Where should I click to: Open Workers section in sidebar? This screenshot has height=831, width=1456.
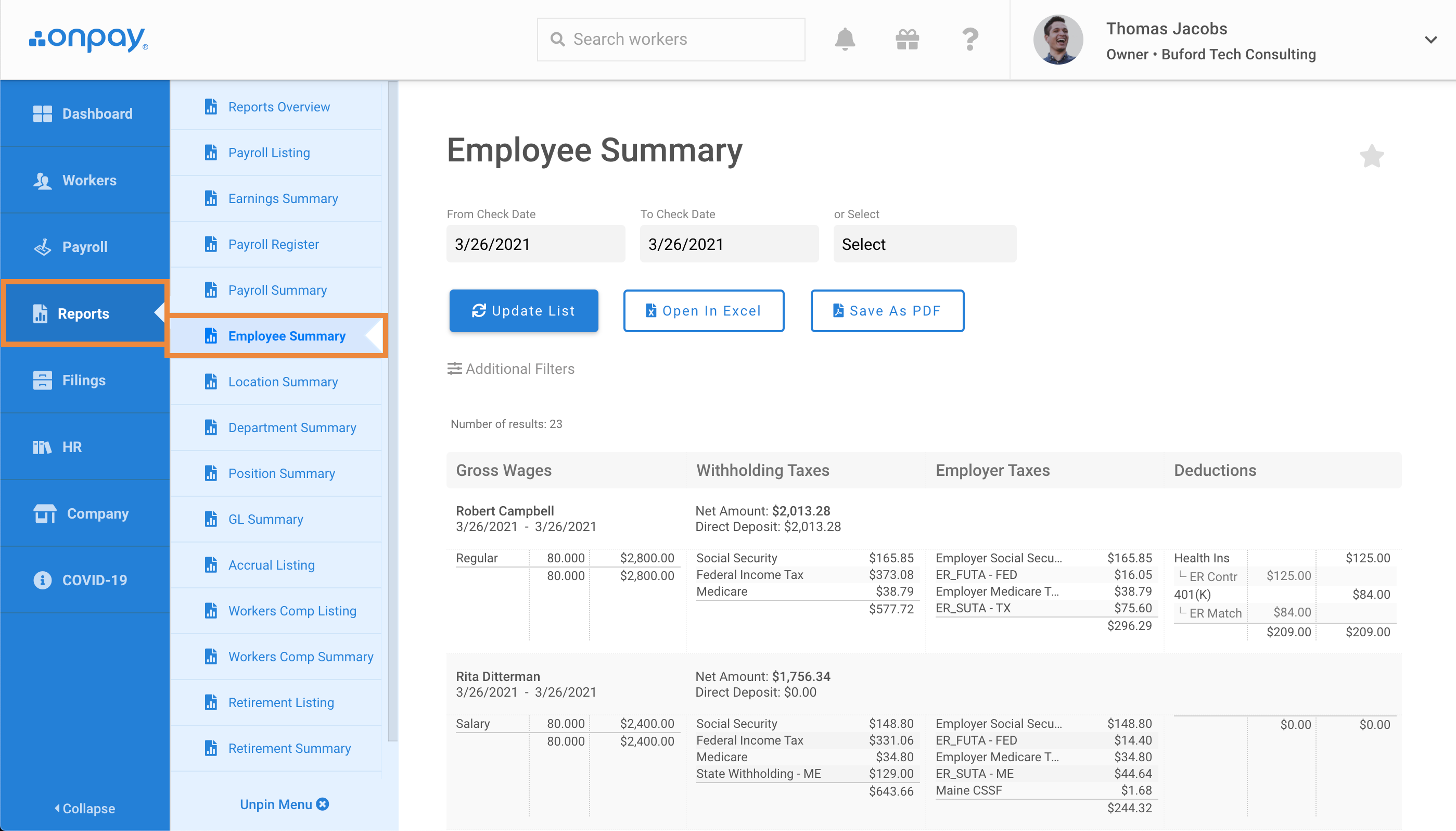pyautogui.click(x=85, y=180)
